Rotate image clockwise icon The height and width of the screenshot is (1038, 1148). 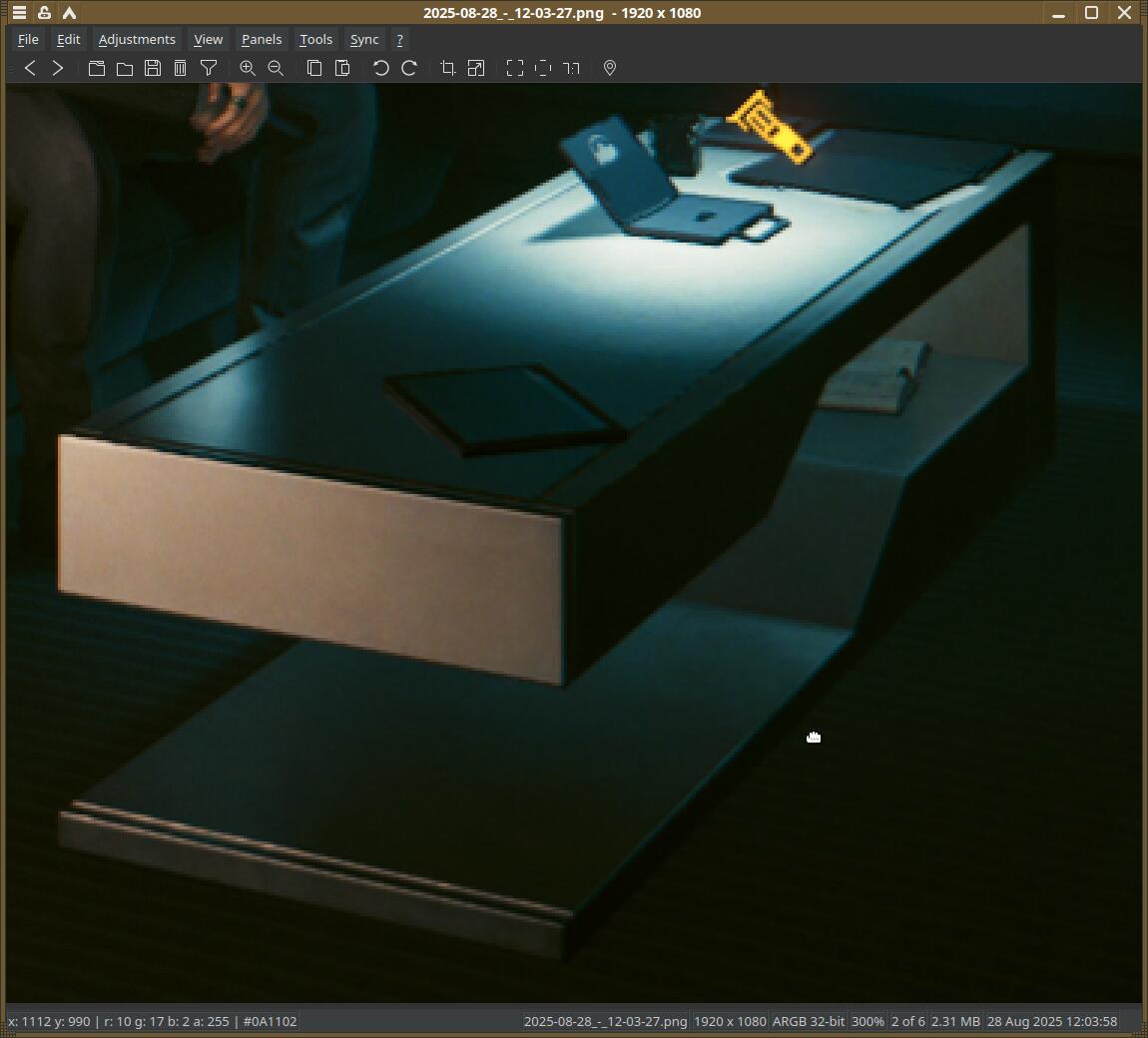point(409,68)
